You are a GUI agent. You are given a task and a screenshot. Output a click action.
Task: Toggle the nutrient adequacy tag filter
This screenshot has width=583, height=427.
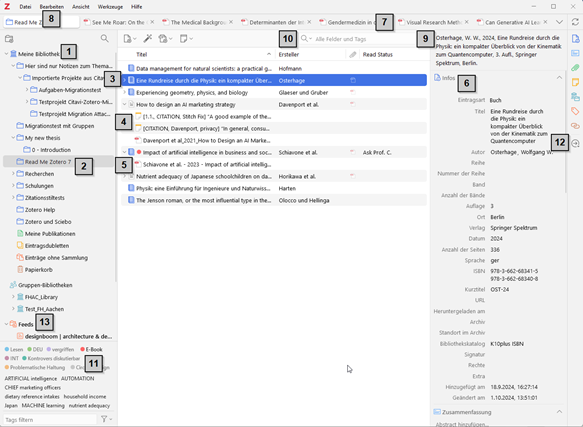(89, 406)
